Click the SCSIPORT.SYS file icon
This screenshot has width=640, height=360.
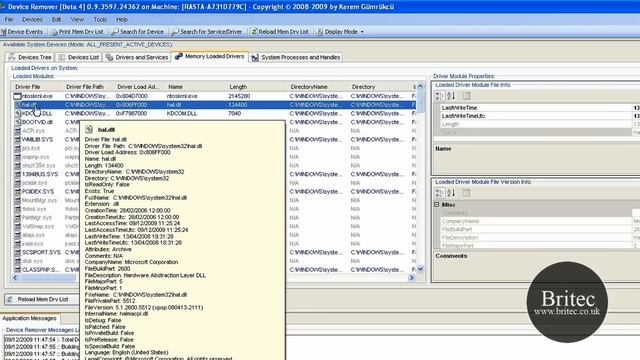tap(17, 252)
